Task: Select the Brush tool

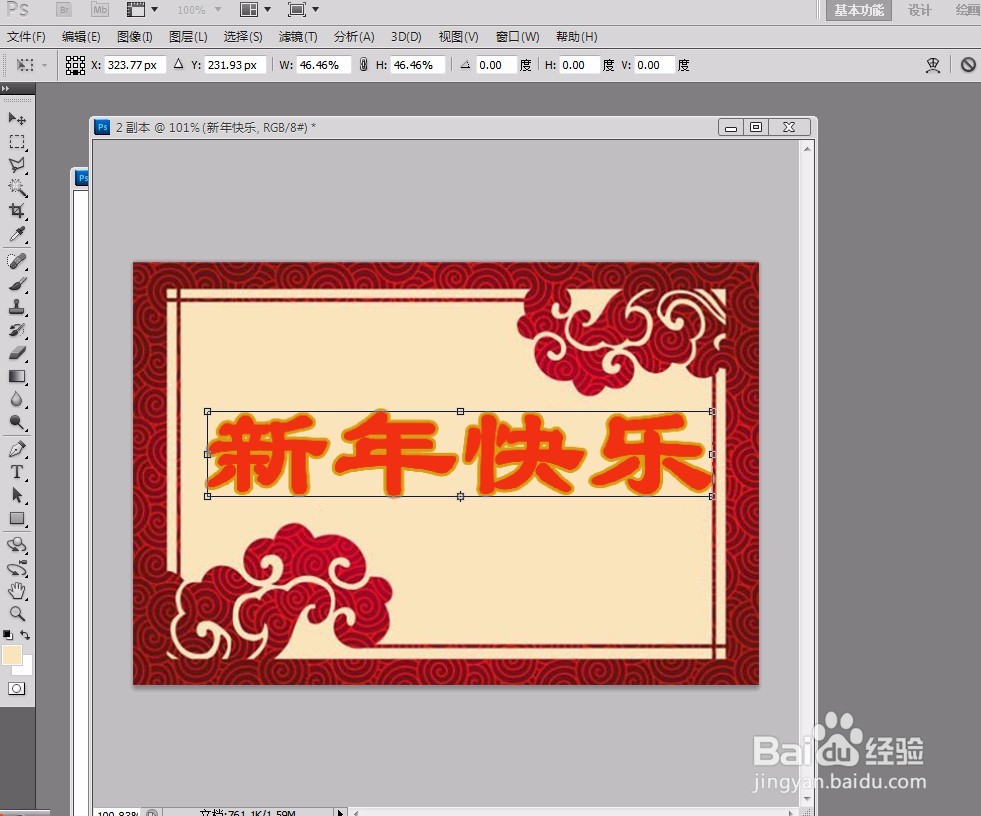Action: tap(16, 284)
